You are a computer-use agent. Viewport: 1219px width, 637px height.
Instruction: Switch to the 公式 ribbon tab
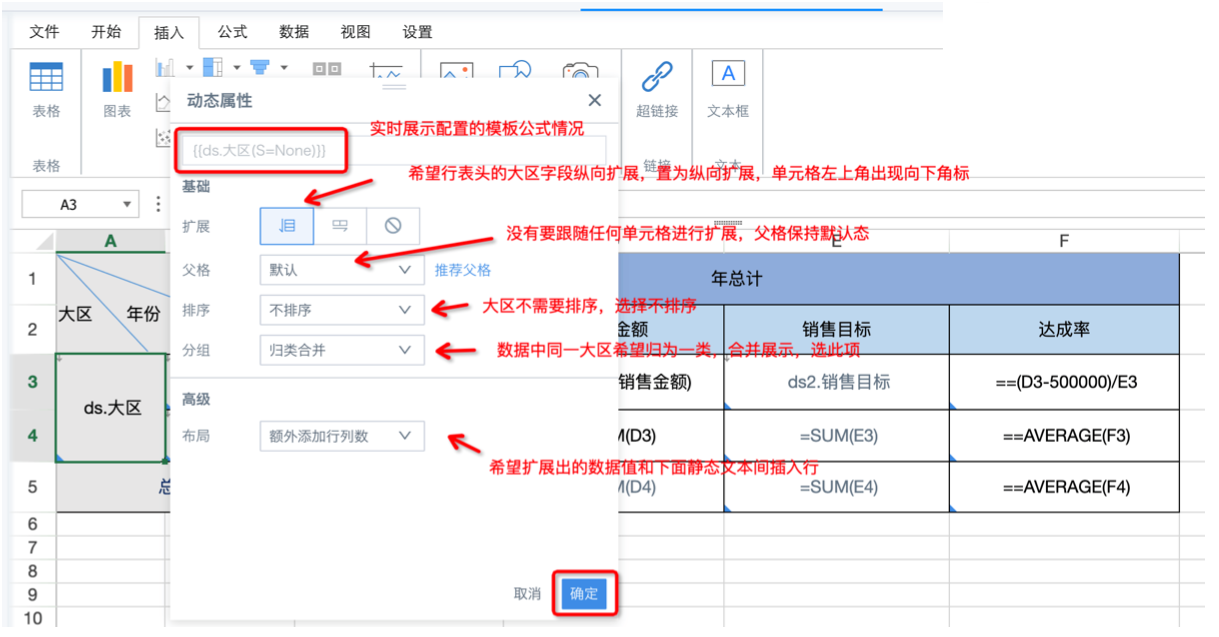[232, 32]
